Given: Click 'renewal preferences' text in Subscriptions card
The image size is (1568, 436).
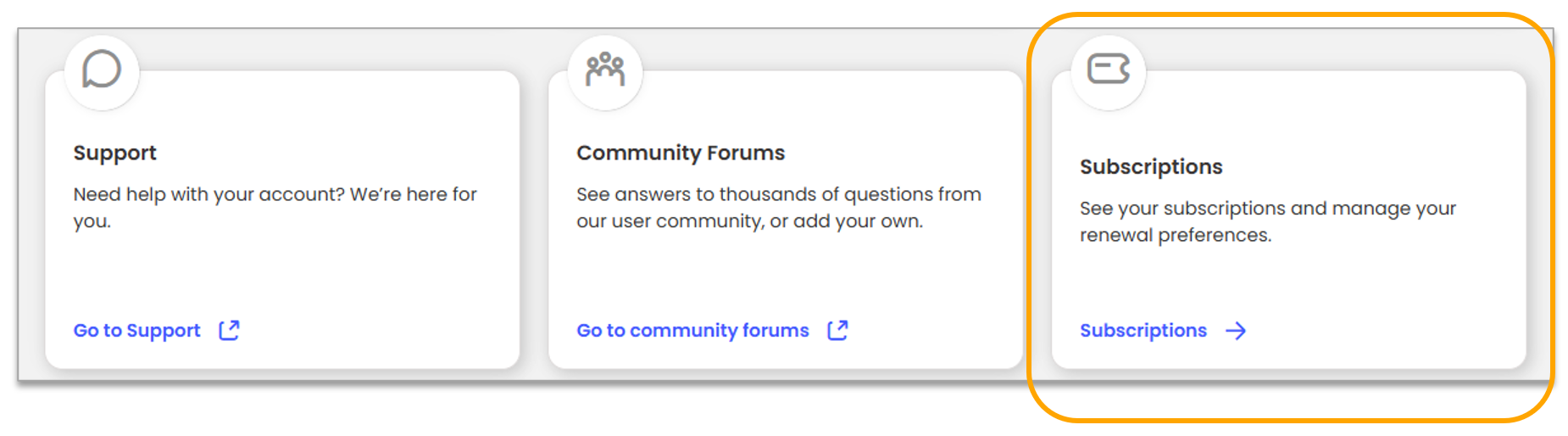Looking at the screenshot, I should [x=1175, y=235].
